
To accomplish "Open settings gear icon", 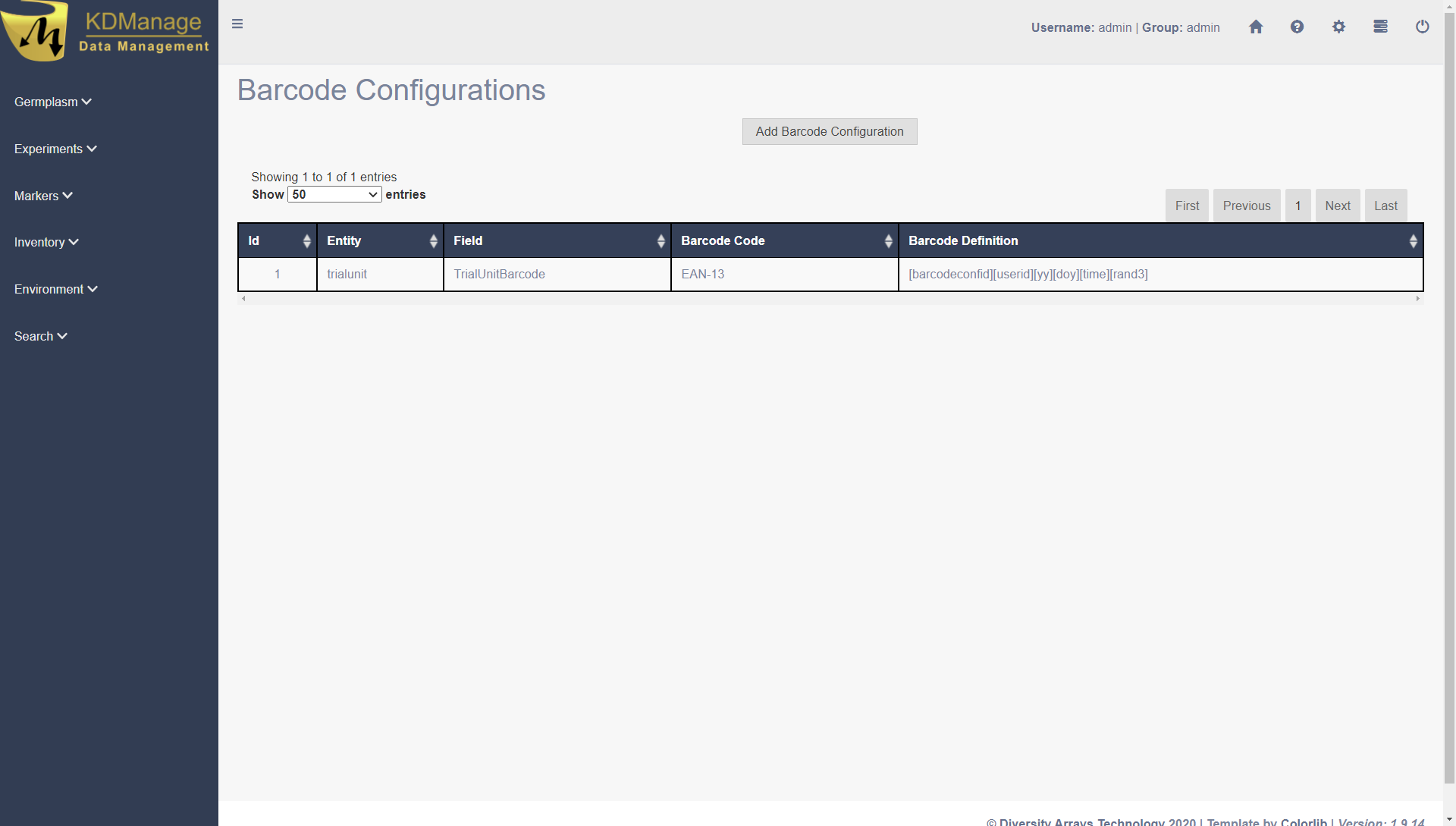I will coord(1338,27).
